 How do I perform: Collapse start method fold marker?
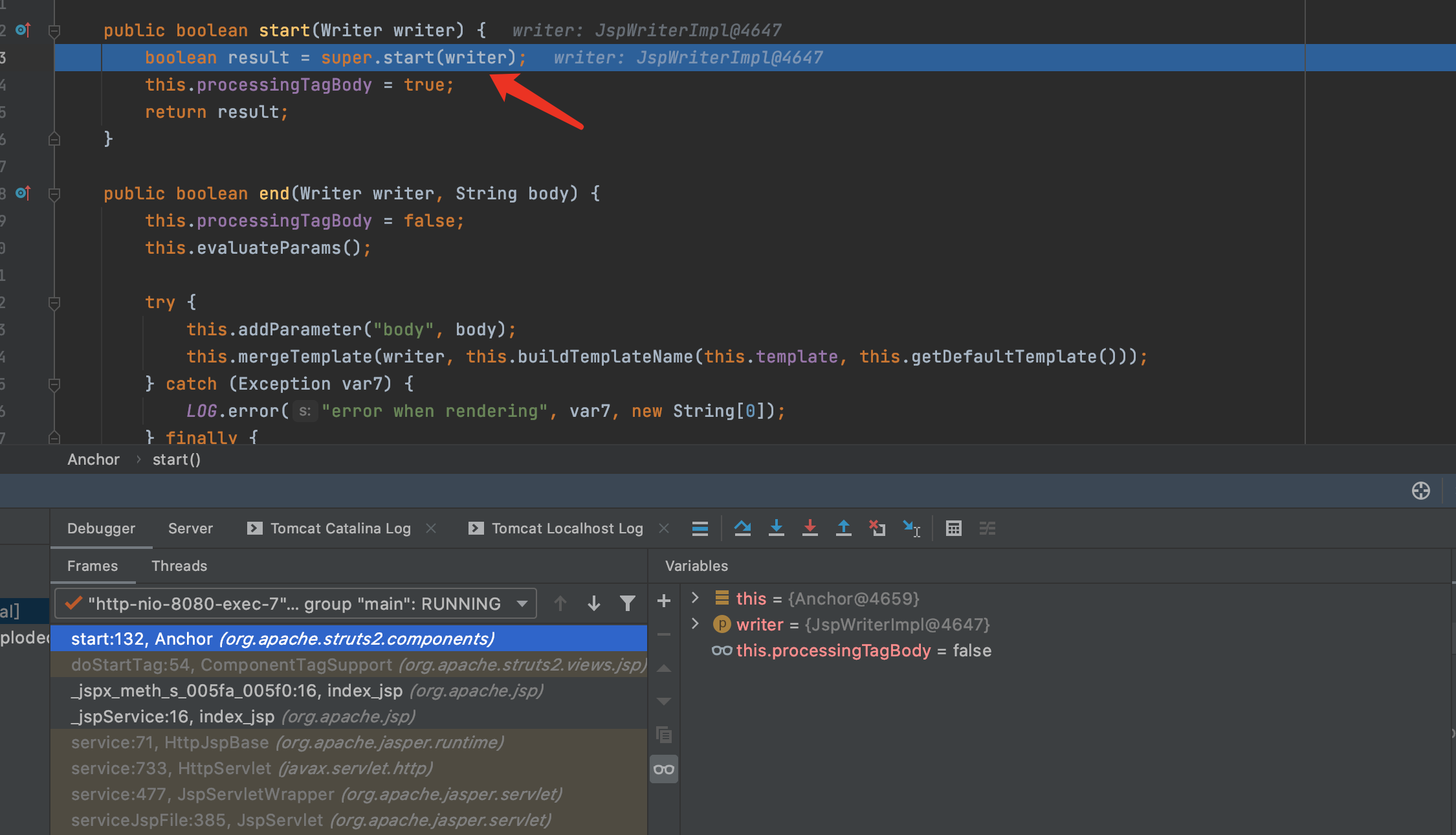(54, 30)
